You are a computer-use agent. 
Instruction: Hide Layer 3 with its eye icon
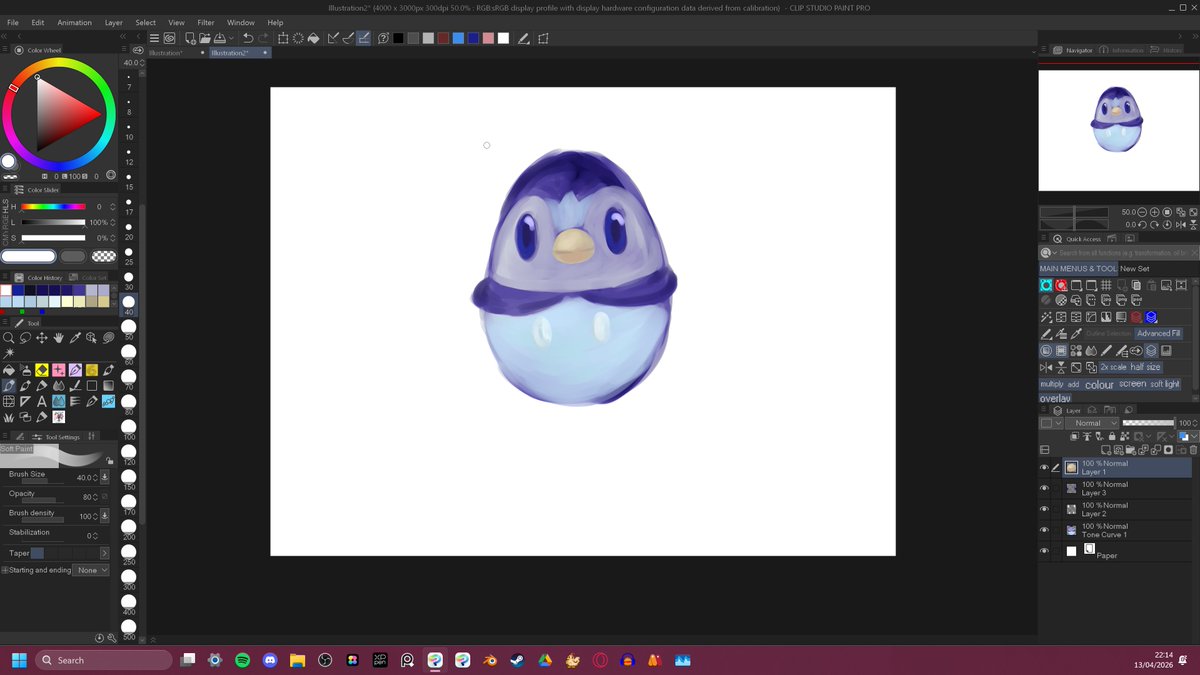point(1044,489)
